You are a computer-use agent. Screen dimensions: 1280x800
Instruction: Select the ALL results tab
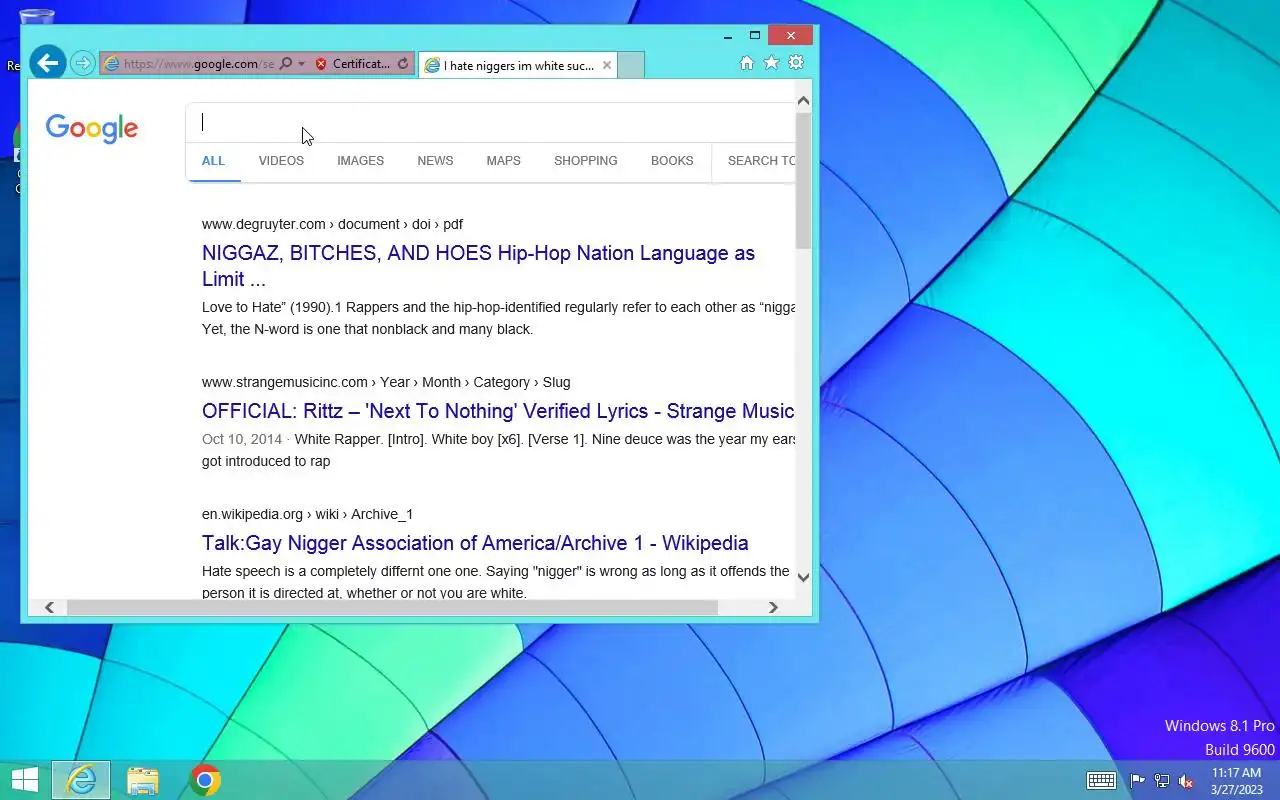pos(213,161)
